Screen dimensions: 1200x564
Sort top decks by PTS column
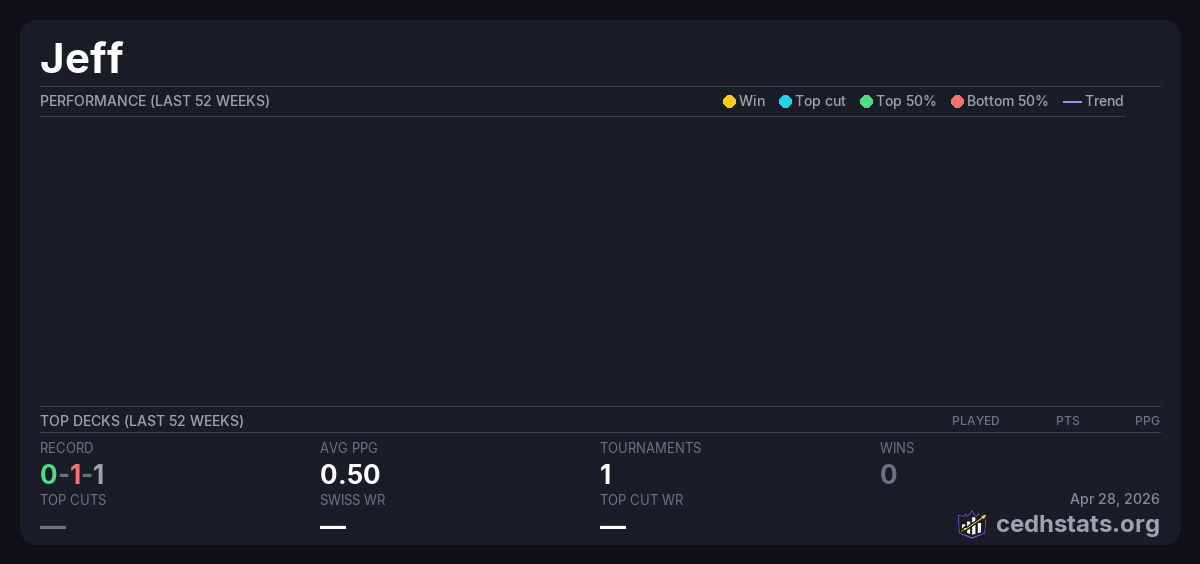(1067, 421)
